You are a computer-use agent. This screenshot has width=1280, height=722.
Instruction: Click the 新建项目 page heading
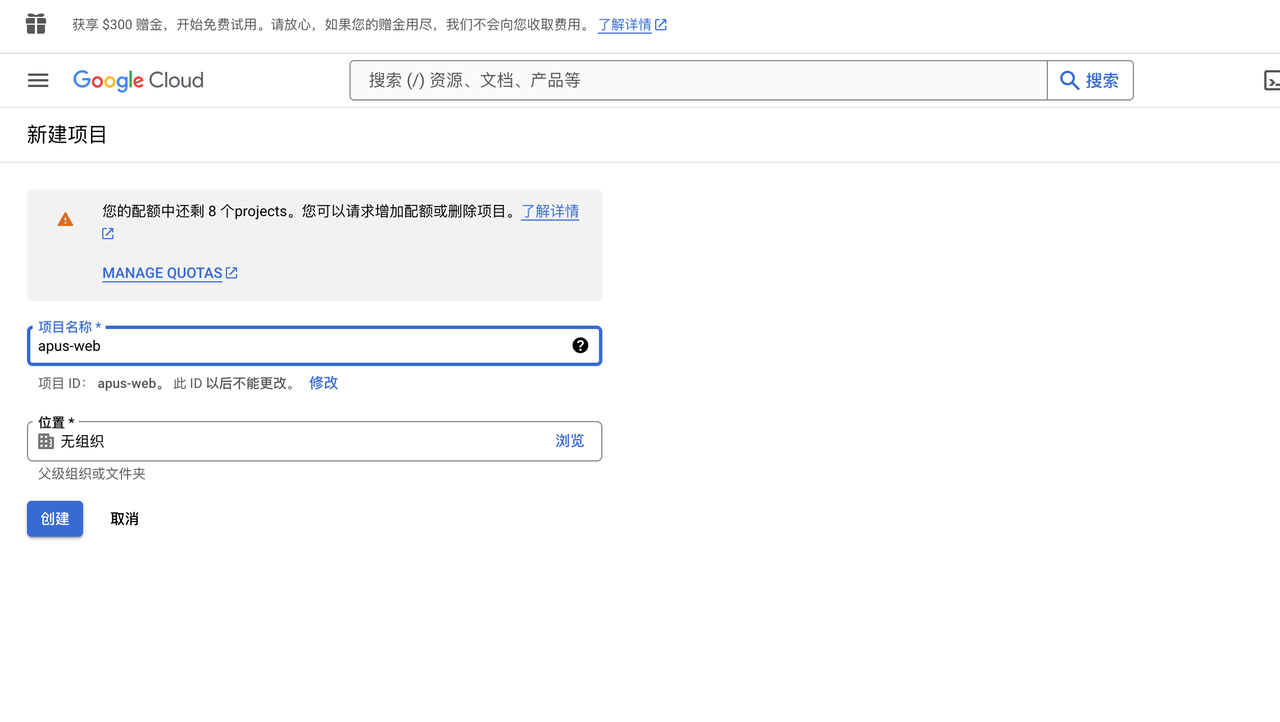[67, 135]
